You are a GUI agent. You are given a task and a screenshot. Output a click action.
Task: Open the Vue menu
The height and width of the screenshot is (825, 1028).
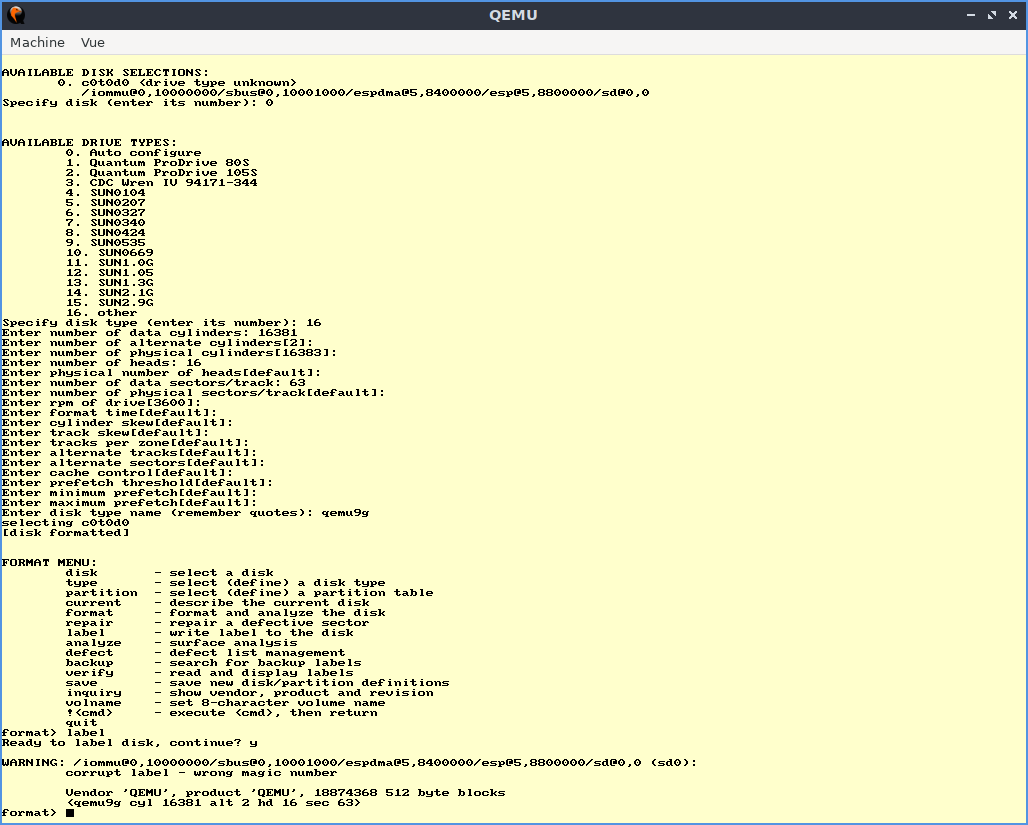point(92,43)
